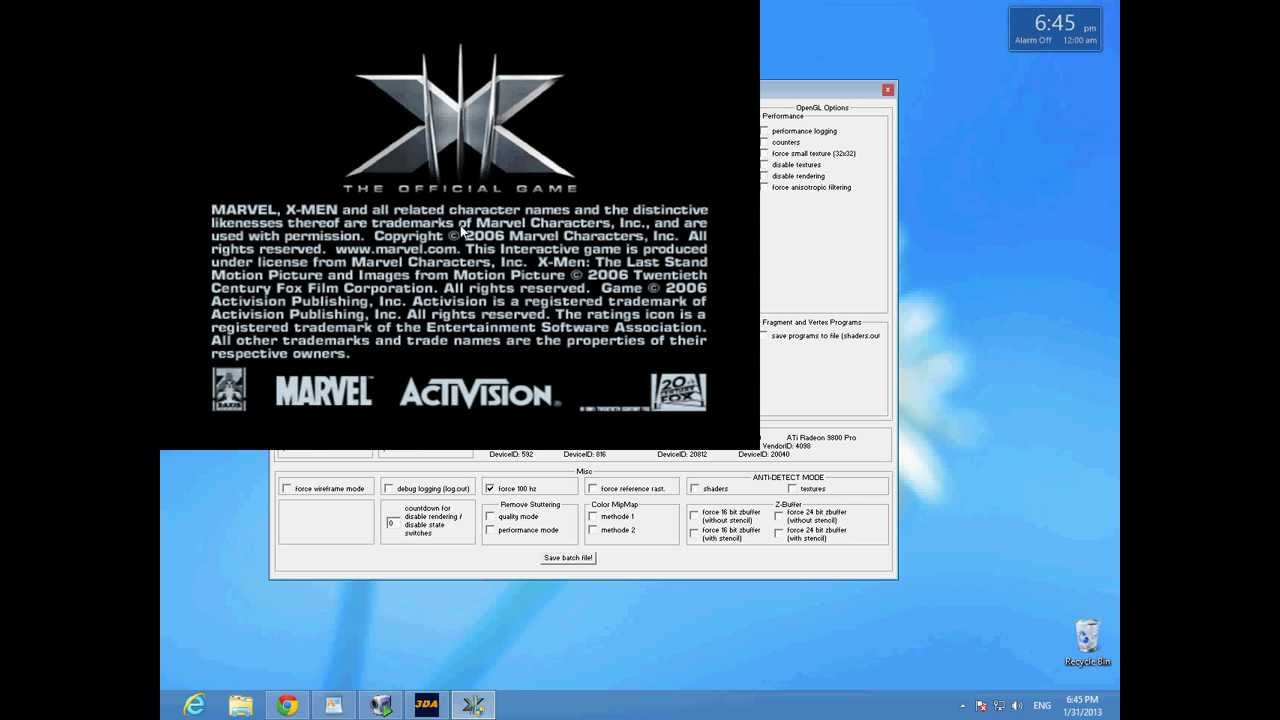Switch to the 3DA taskbar icon
The image size is (1280, 720).
pyautogui.click(x=427, y=705)
